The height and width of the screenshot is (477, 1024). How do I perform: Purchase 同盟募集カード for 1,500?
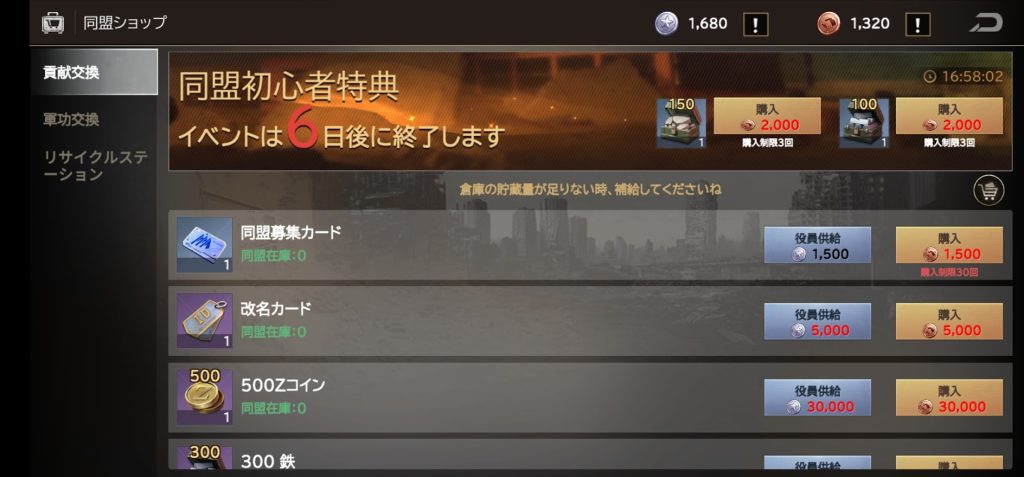point(949,245)
